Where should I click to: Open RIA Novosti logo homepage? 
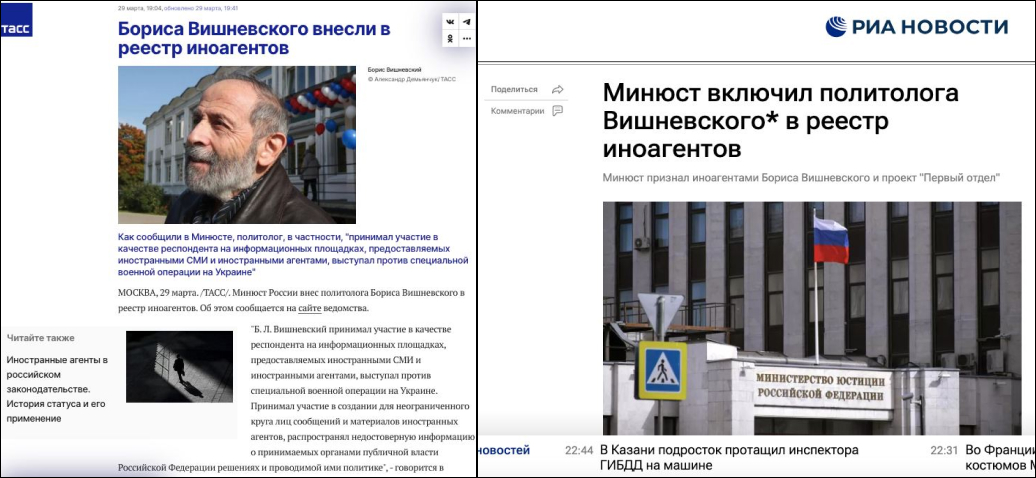tap(916, 27)
